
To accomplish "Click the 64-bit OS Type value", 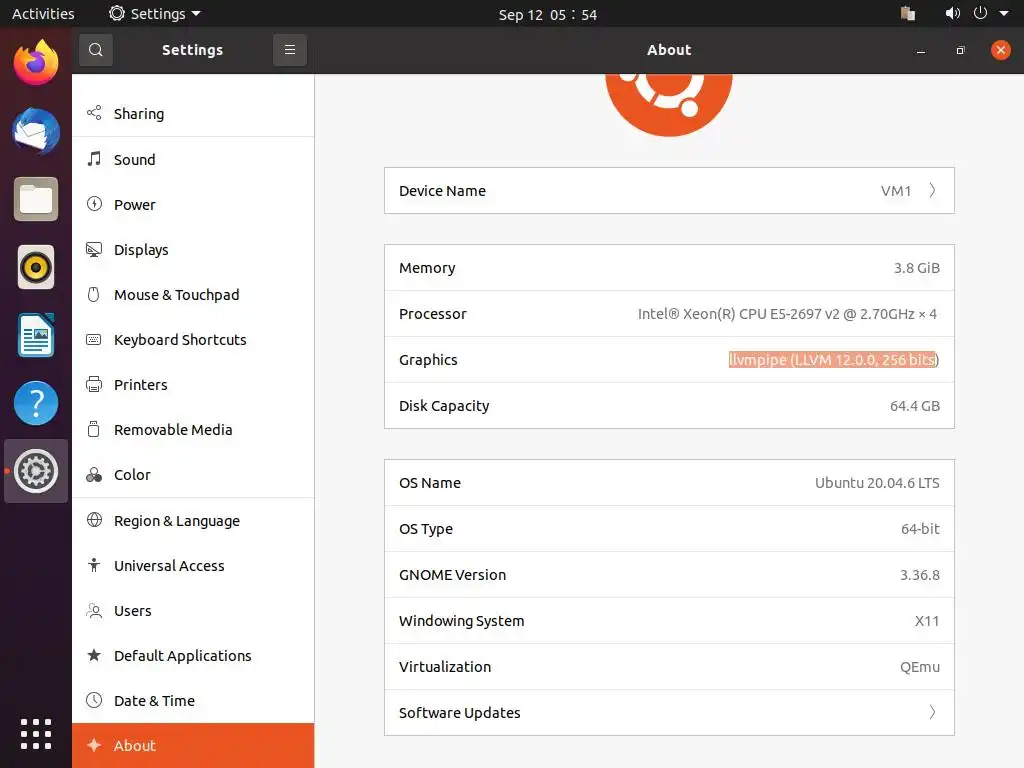I will point(920,528).
